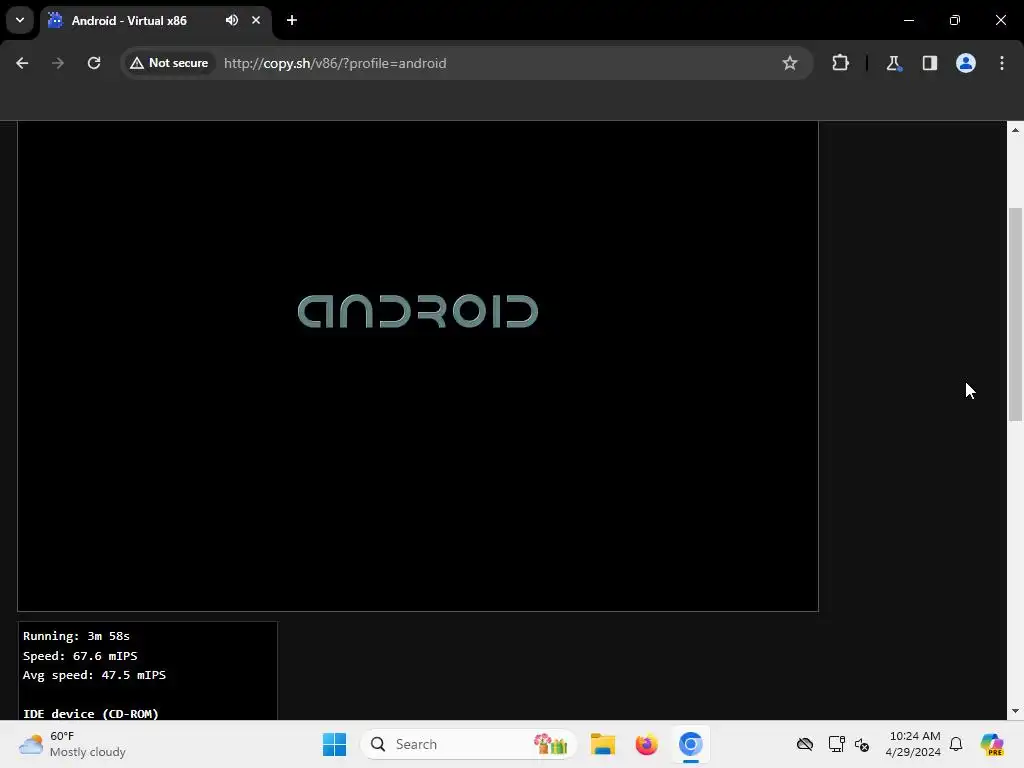Viewport: 1024px width, 768px height.
Task: Select the Android - Virtual x86 tab
Action: pyautogui.click(x=155, y=20)
